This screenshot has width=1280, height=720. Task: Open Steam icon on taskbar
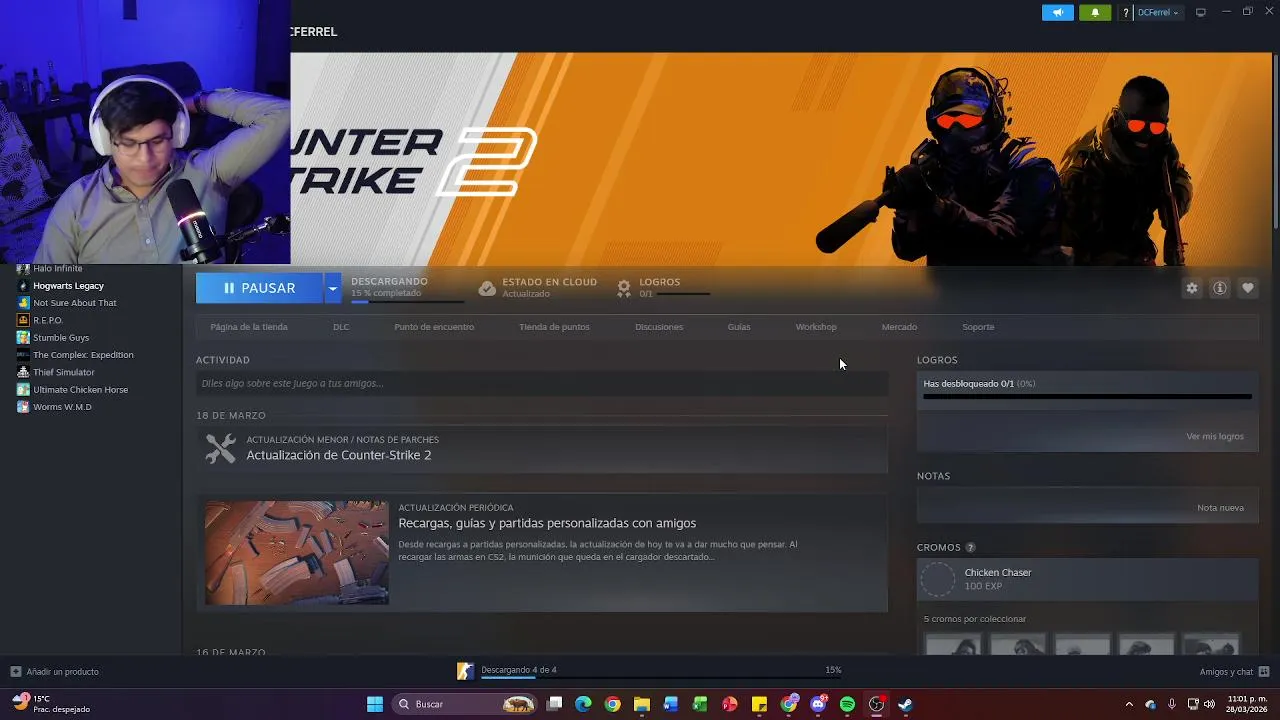click(x=905, y=704)
